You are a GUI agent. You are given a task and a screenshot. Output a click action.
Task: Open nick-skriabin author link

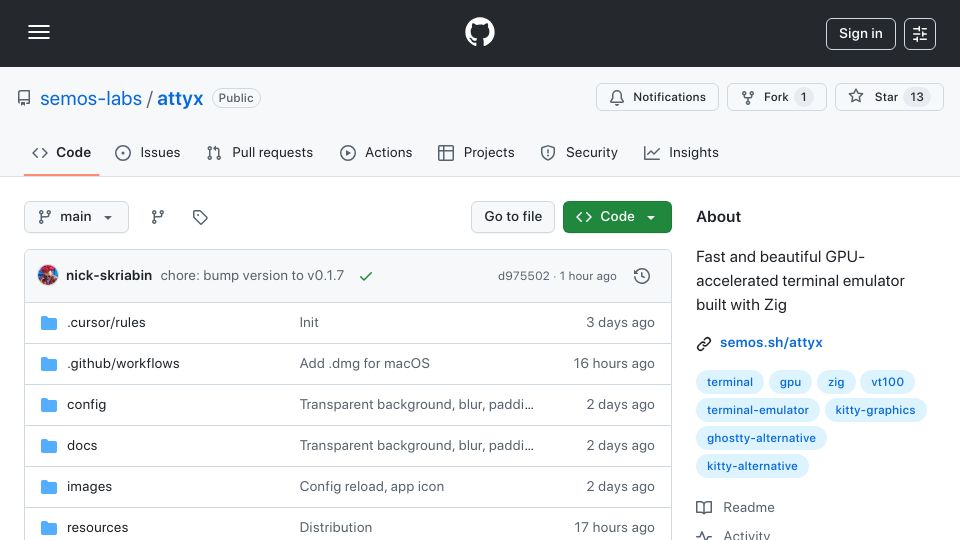(109, 276)
